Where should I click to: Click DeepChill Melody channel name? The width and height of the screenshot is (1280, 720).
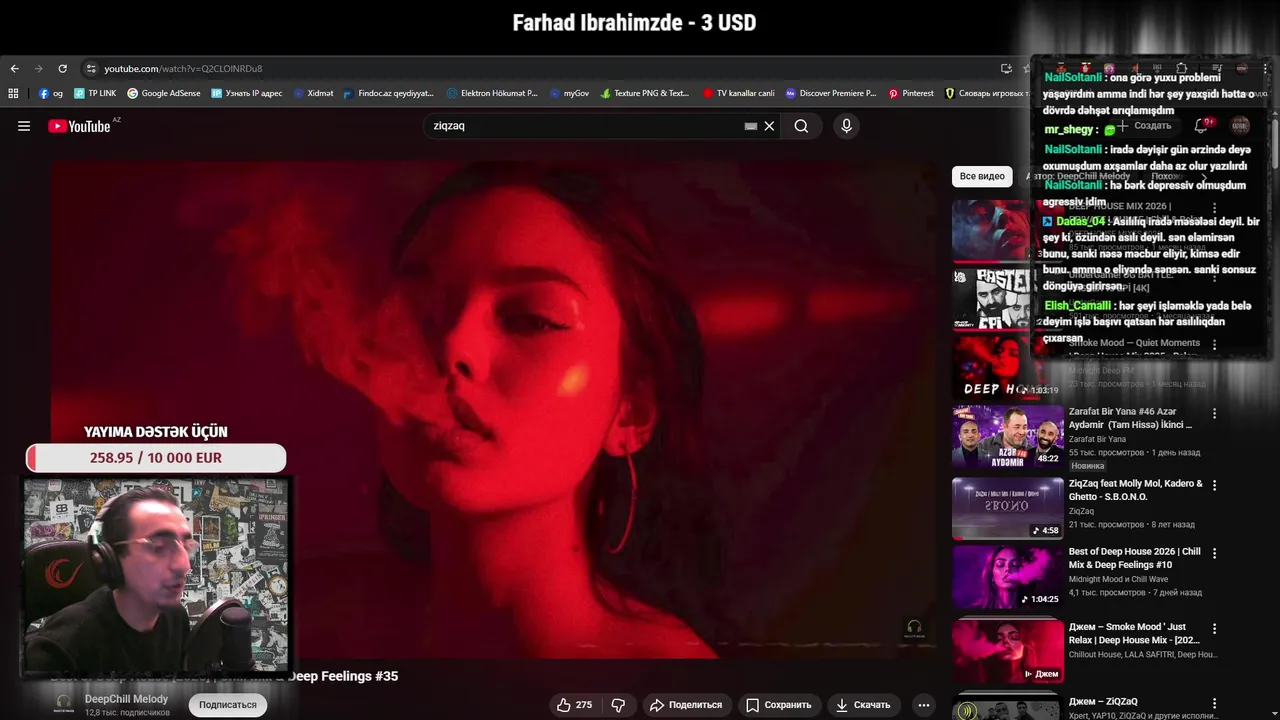tap(126, 699)
